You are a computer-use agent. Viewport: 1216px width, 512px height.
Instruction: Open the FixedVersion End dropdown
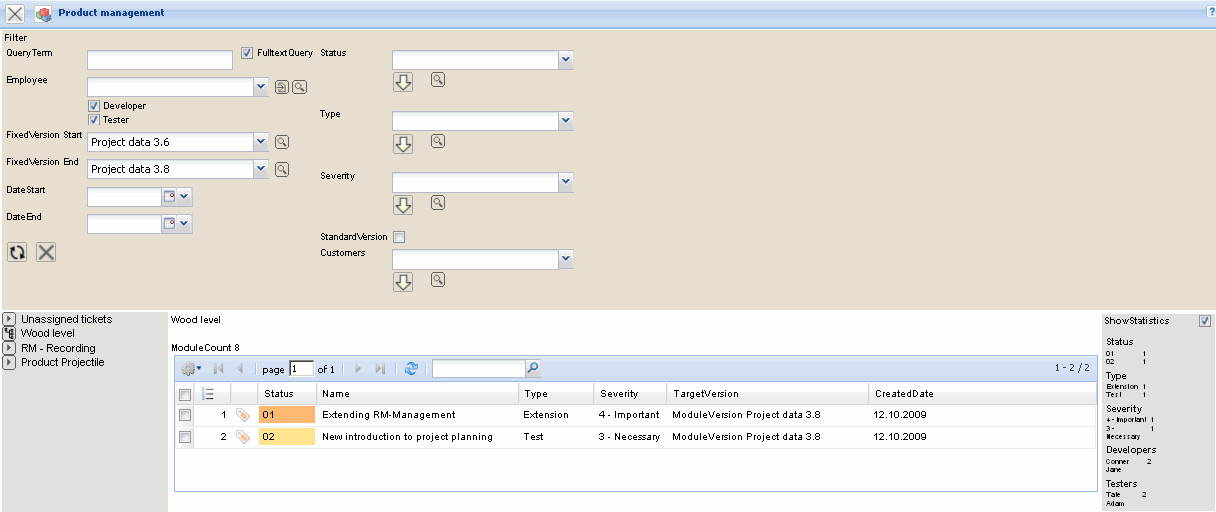click(261, 169)
